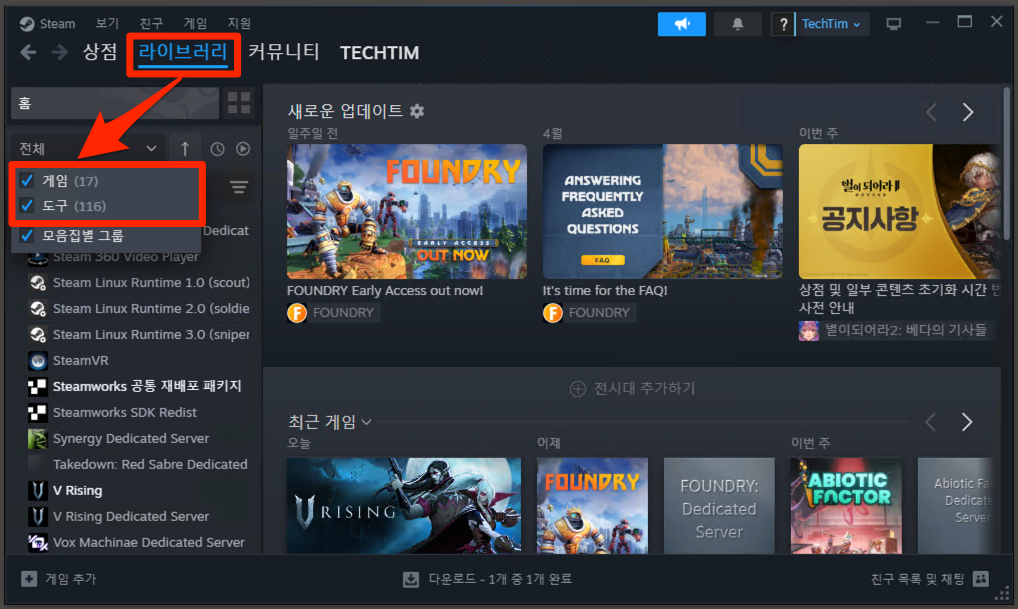The image size is (1018, 609).
Task: Open the advanced filter lines icon
Action: click(x=239, y=188)
